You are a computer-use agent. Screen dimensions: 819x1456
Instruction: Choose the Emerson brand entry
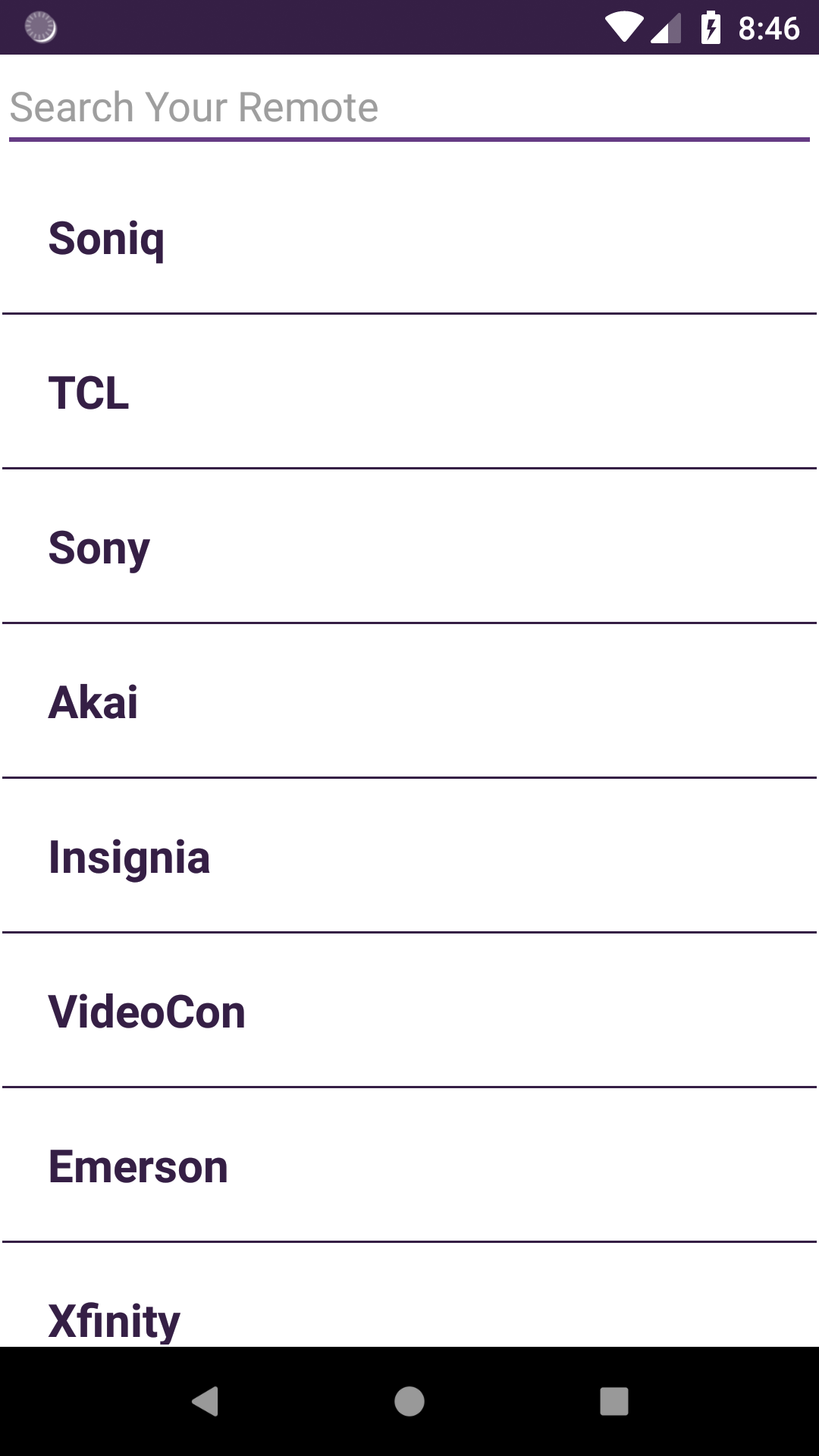[x=409, y=1166]
